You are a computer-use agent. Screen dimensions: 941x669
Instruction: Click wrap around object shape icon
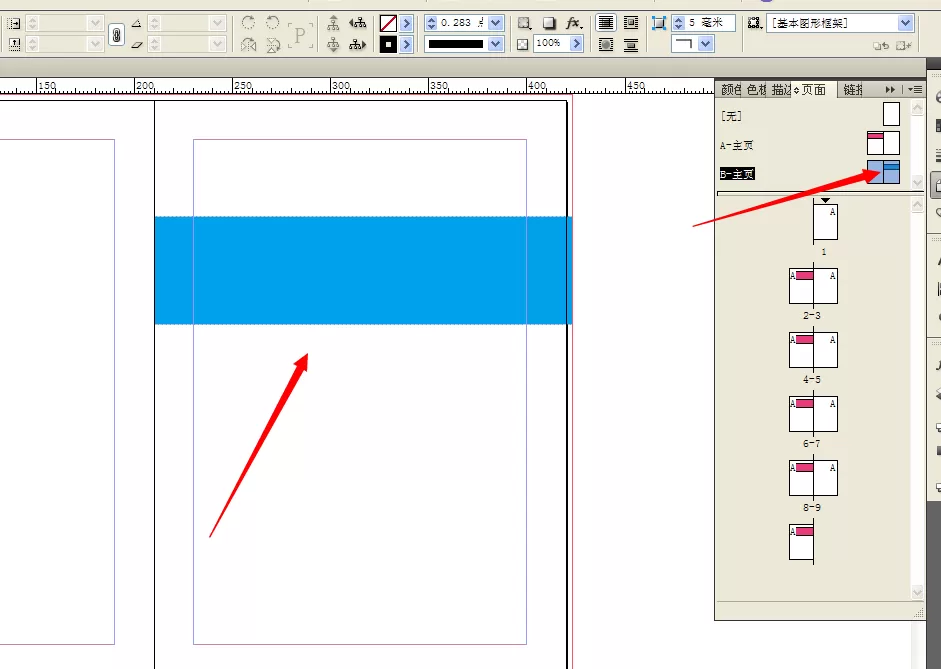click(x=606, y=44)
